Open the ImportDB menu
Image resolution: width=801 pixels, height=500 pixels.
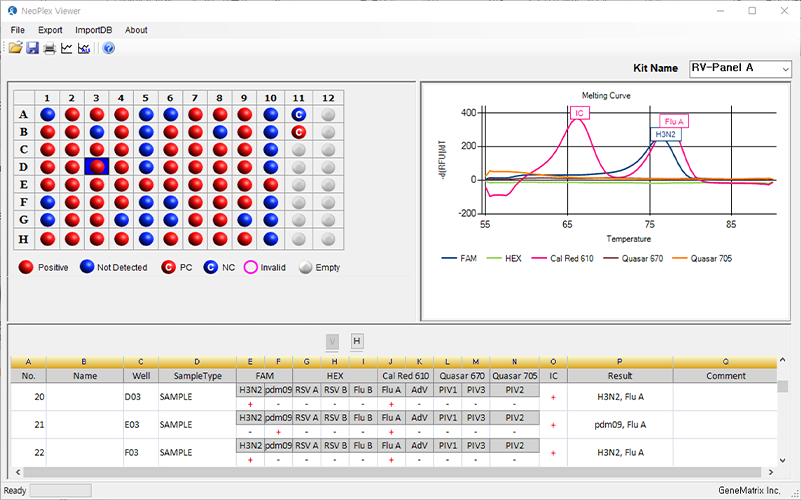pos(94,30)
